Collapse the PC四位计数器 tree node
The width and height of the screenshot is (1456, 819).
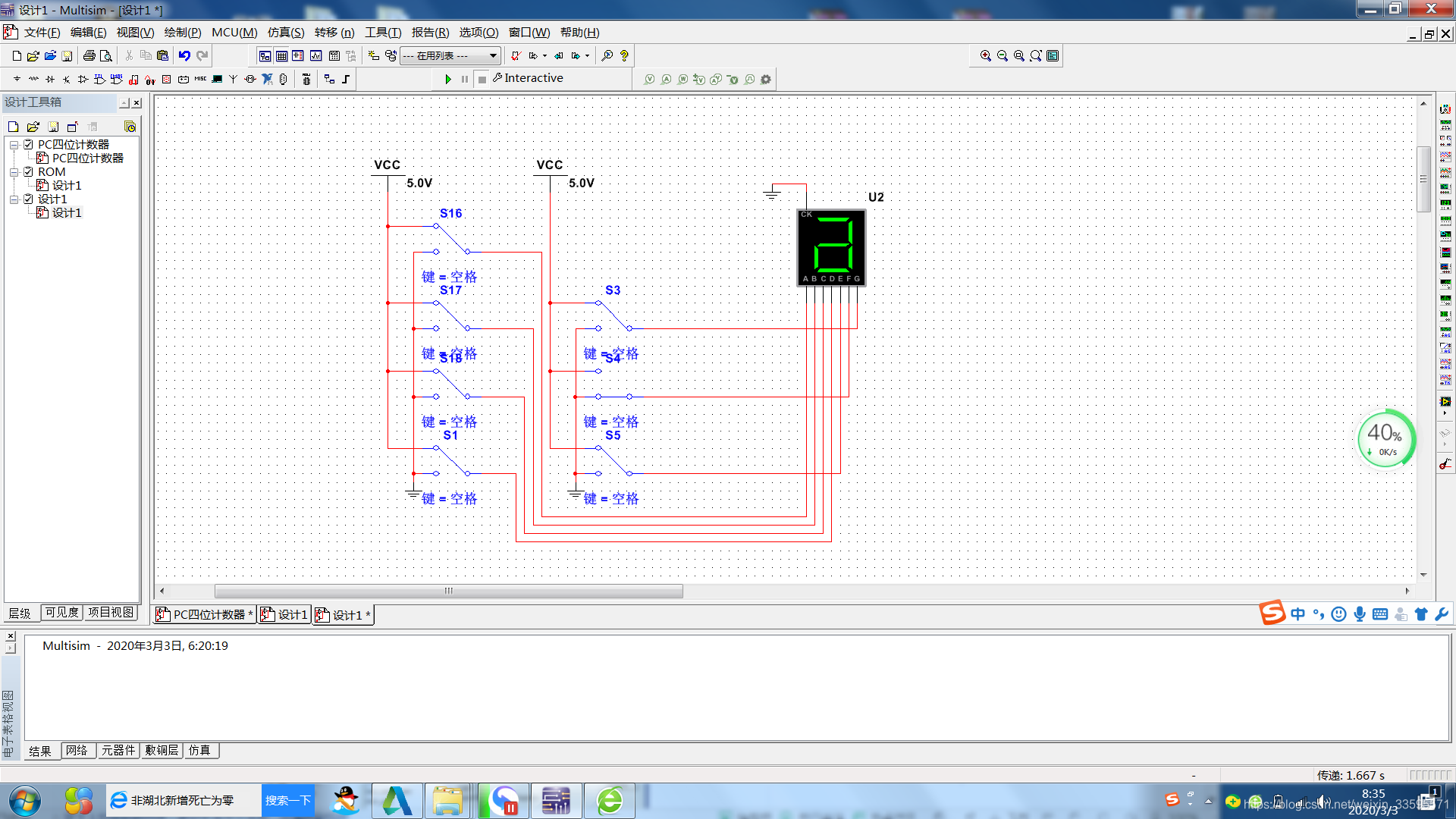(14, 144)
